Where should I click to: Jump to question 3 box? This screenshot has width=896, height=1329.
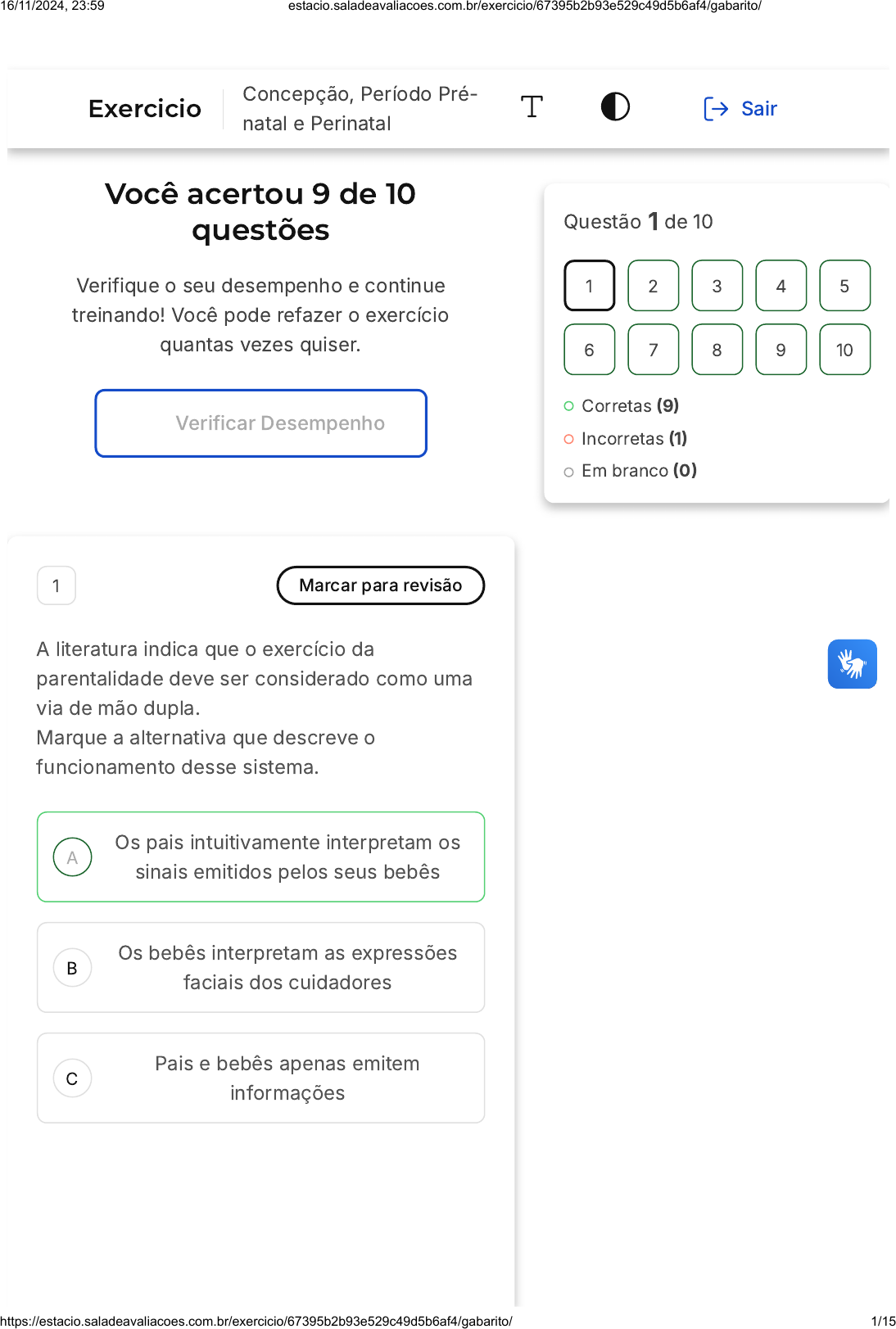point(717,286)
